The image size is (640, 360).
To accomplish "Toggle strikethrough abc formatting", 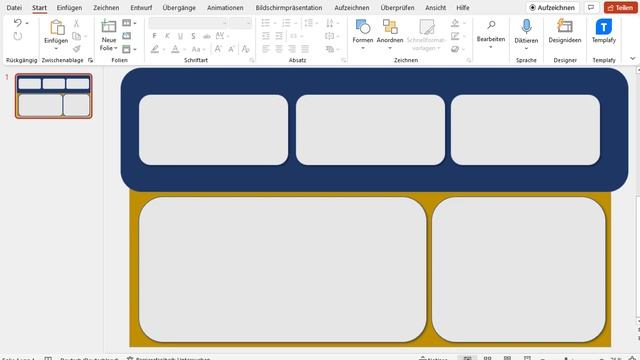I will [207, 36].
